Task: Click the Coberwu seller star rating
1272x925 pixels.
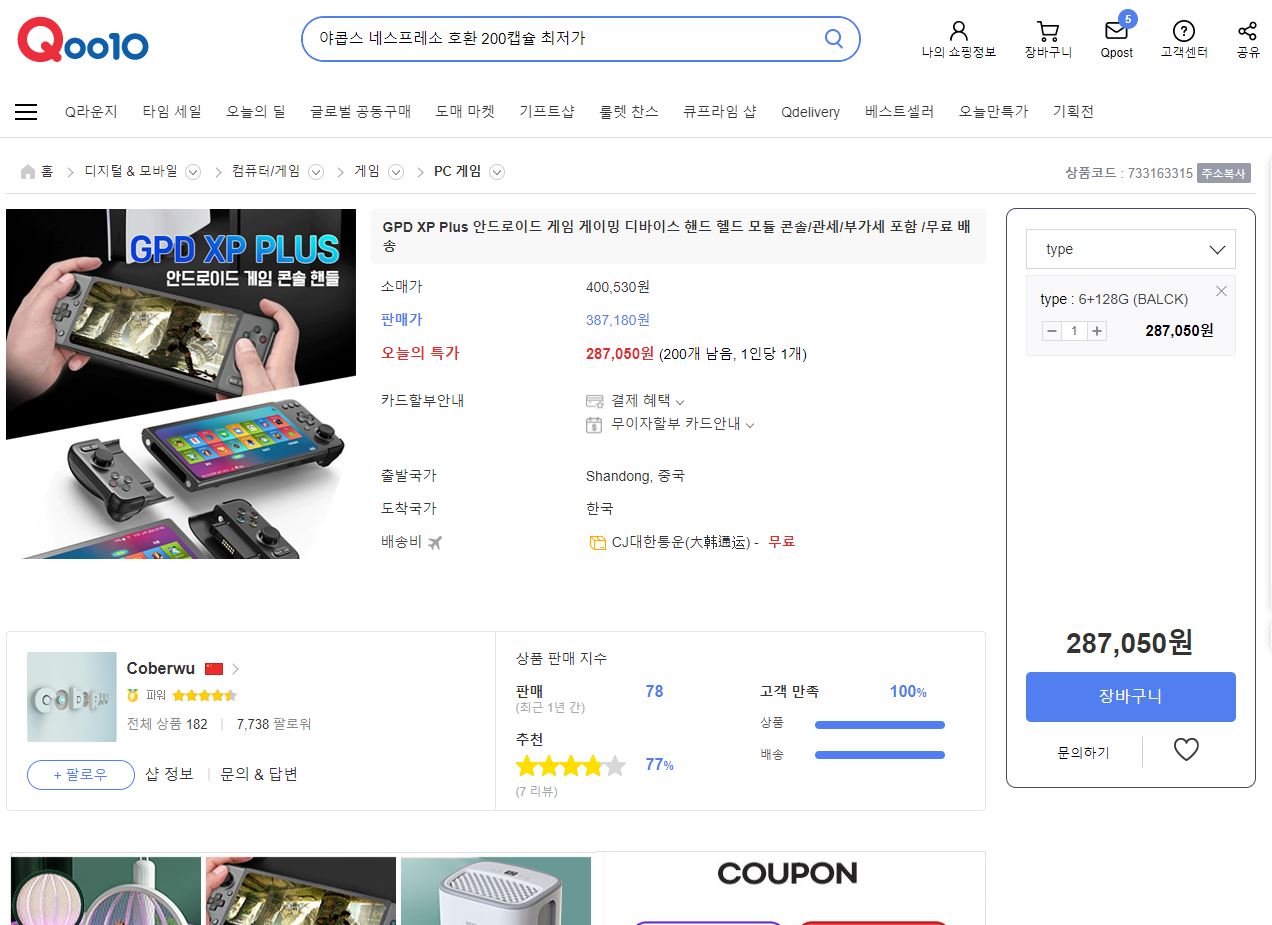Action: tap(204, 695)
